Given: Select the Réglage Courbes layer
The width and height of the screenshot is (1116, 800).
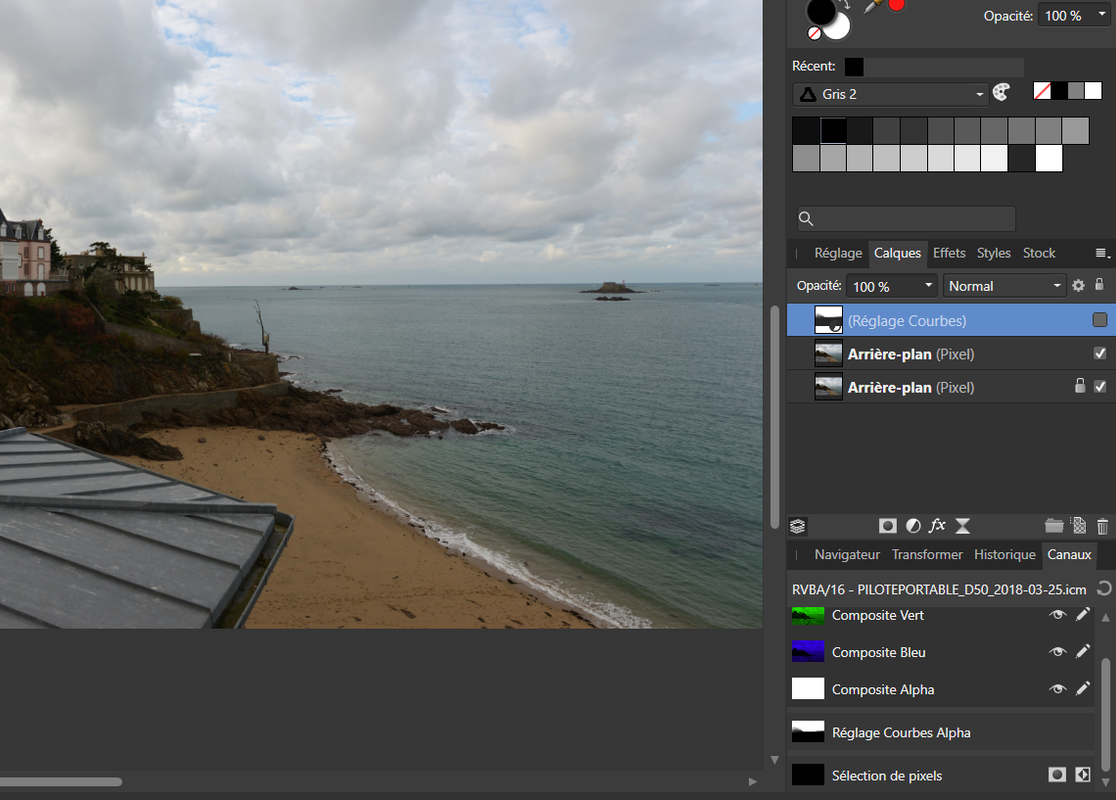Looking at the screenshot, I should click(x=951, y=320).
